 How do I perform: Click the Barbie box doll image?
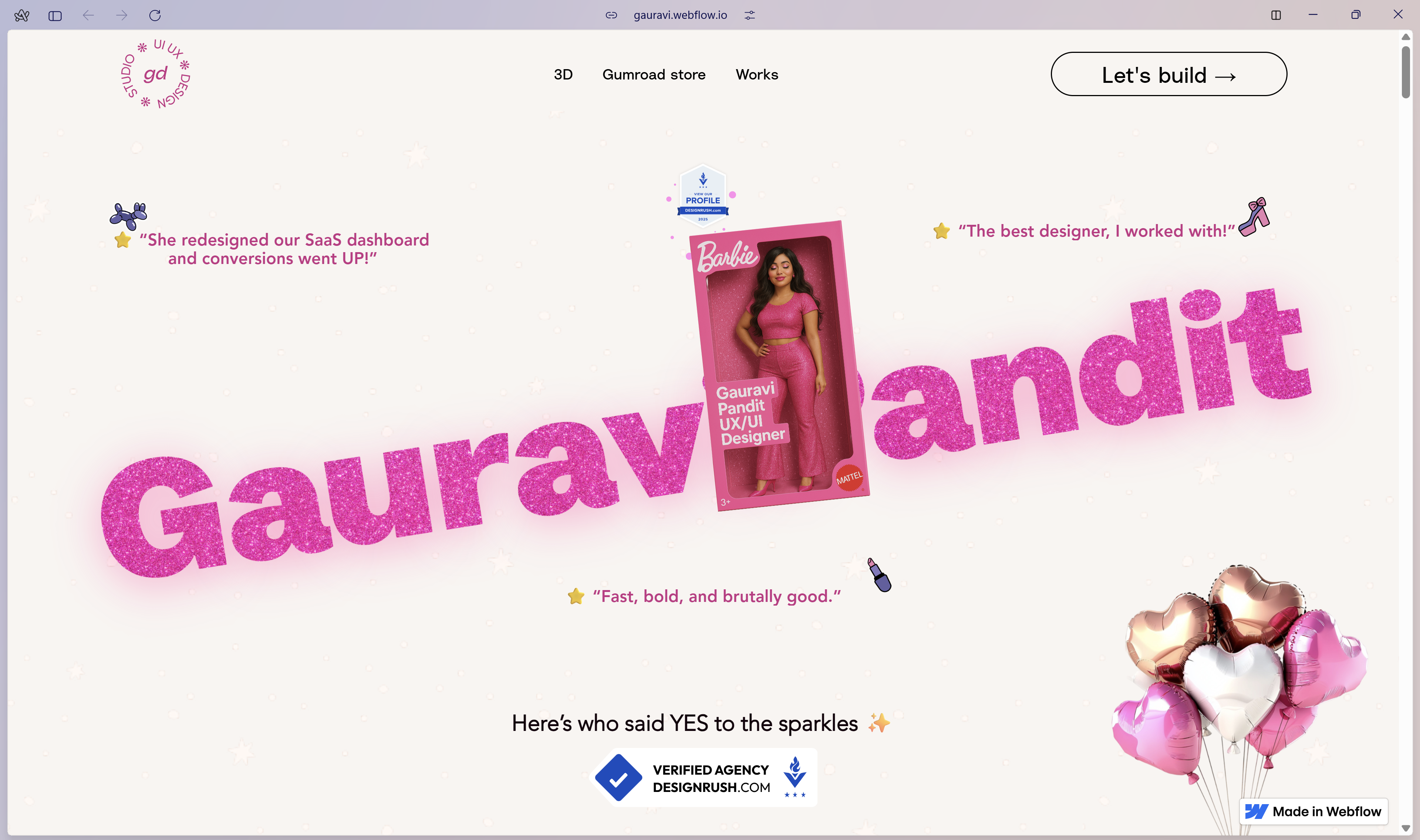(x=779, y=366)
